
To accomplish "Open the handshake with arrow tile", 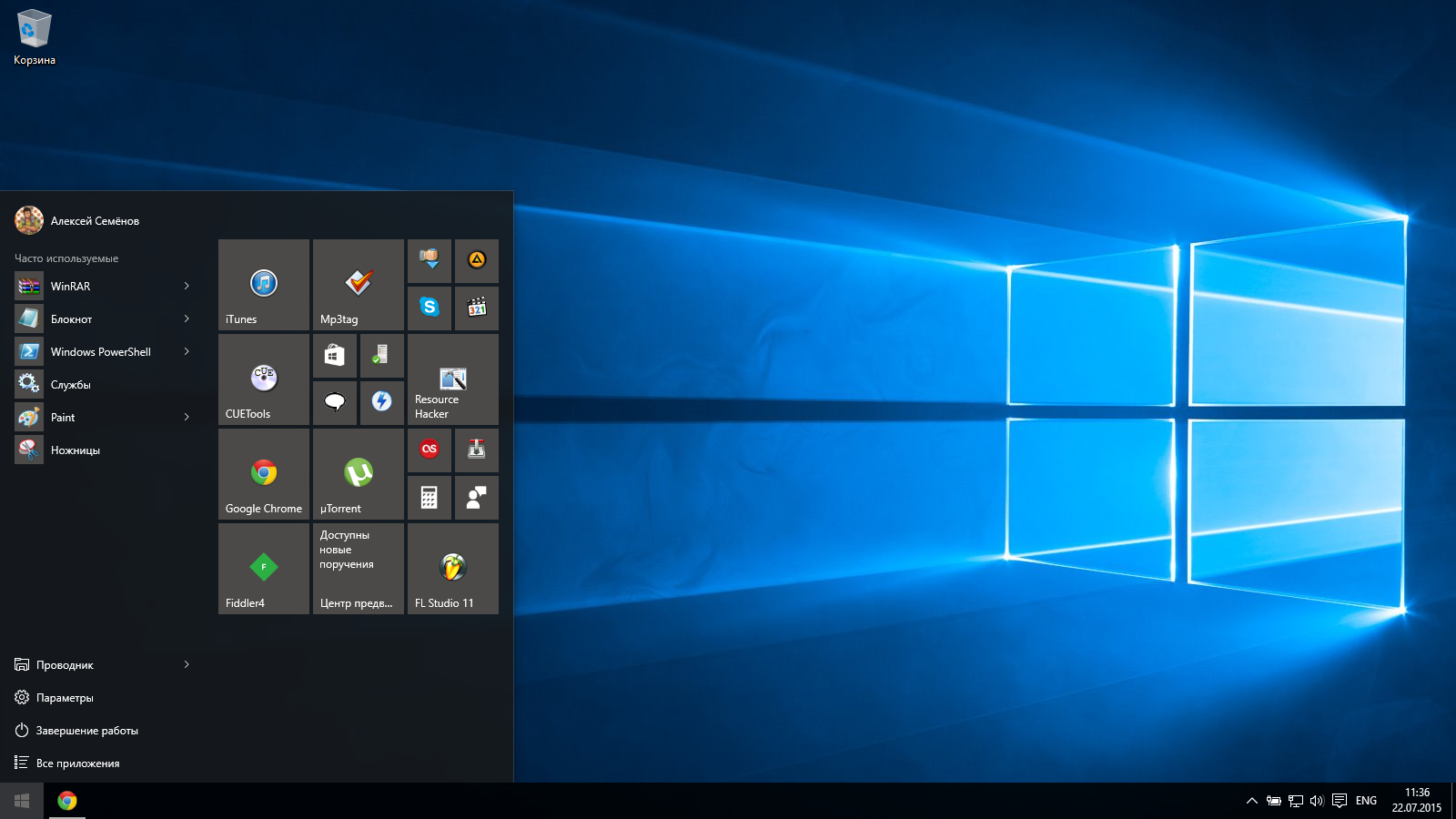I will 430,261.
